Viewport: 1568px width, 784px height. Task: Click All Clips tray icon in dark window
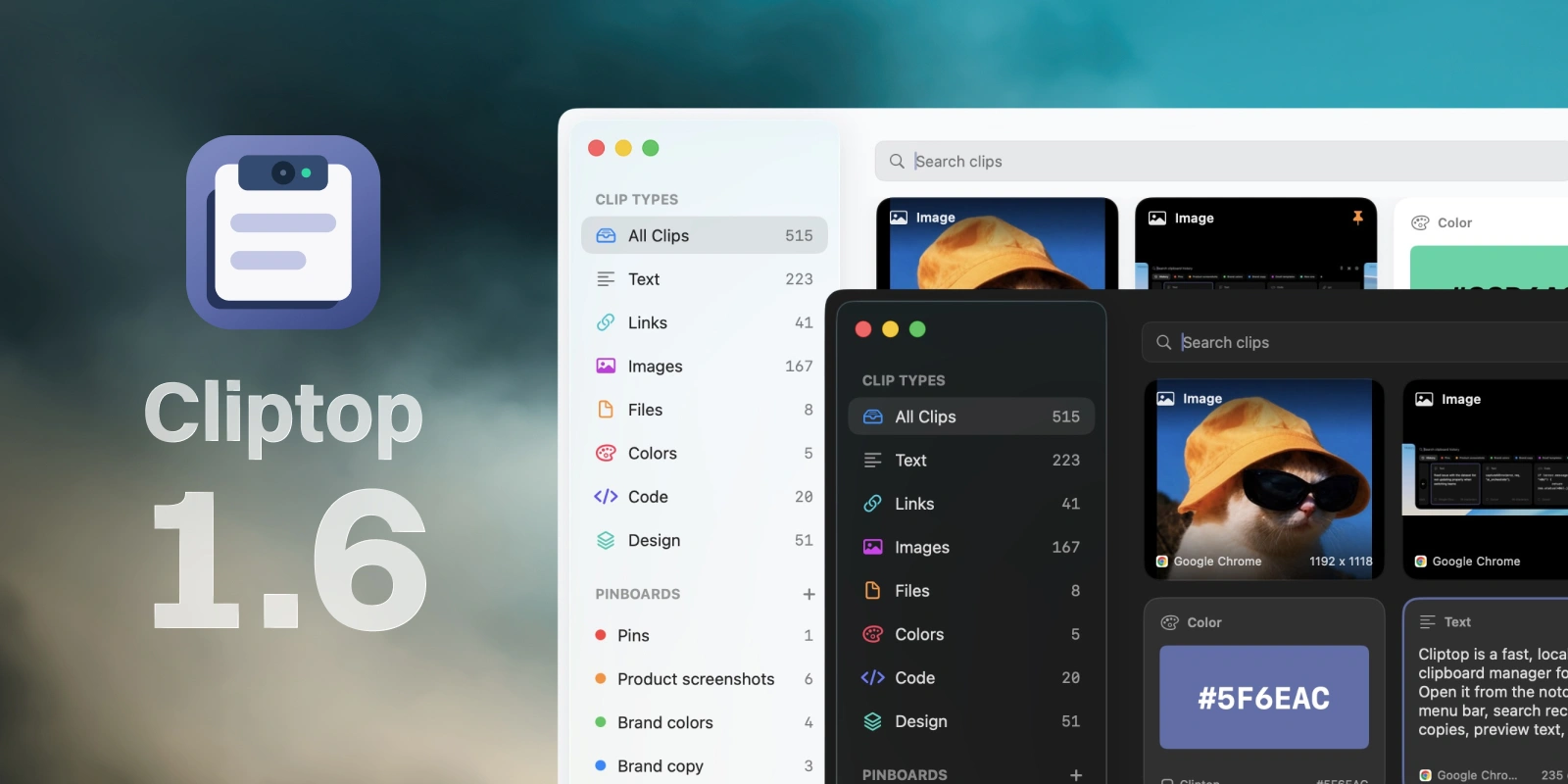click(x=872, y=416)
